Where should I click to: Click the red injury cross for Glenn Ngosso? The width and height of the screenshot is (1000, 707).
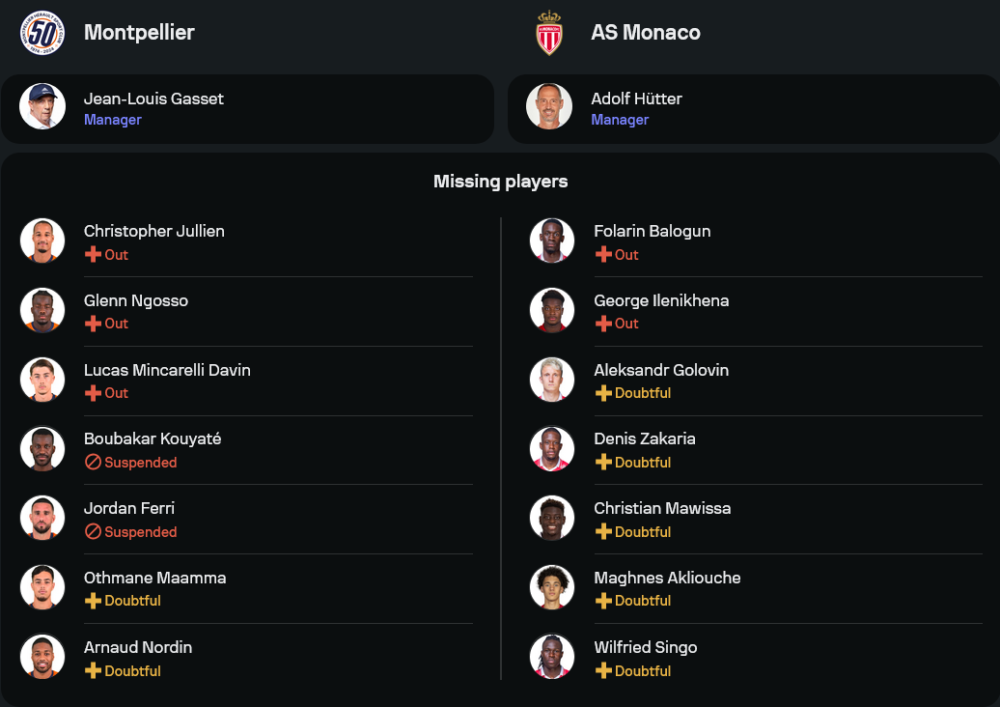93,324
